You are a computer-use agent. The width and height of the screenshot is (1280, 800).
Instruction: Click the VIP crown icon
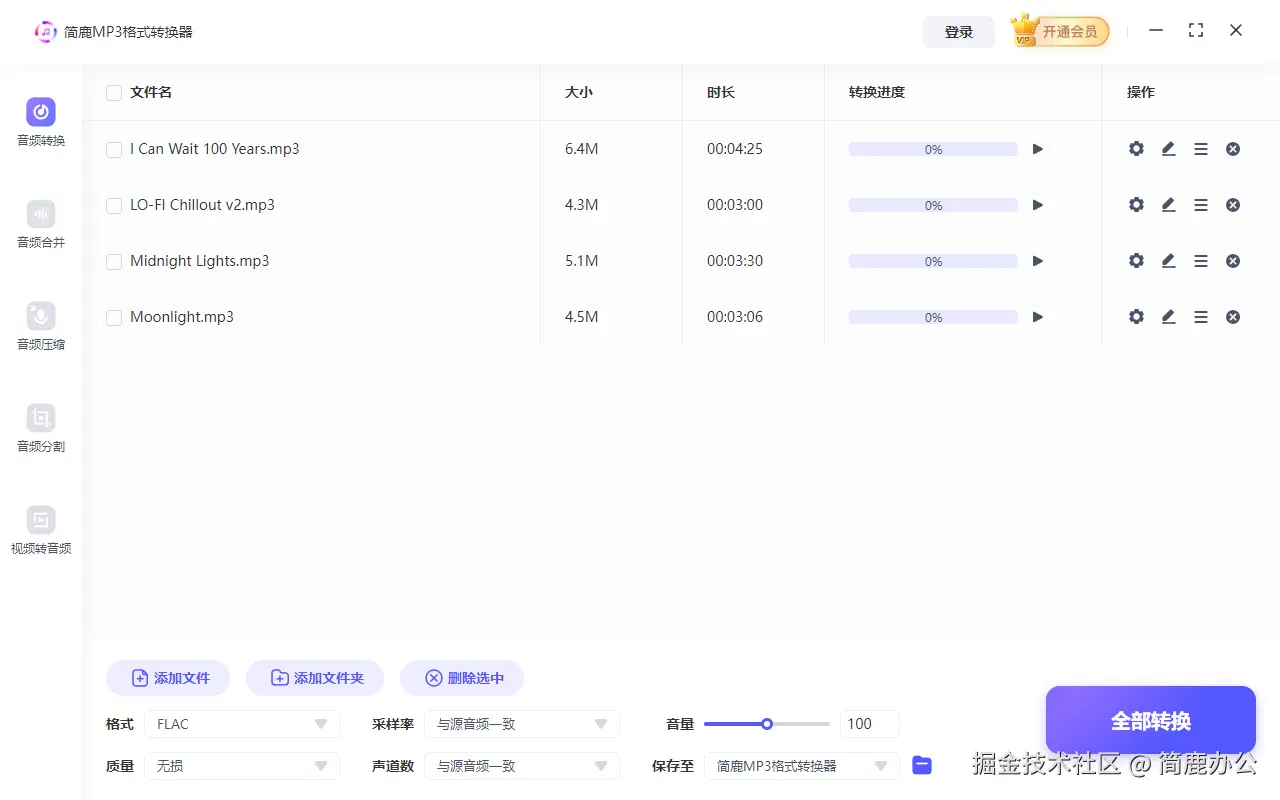point(1024,30)
